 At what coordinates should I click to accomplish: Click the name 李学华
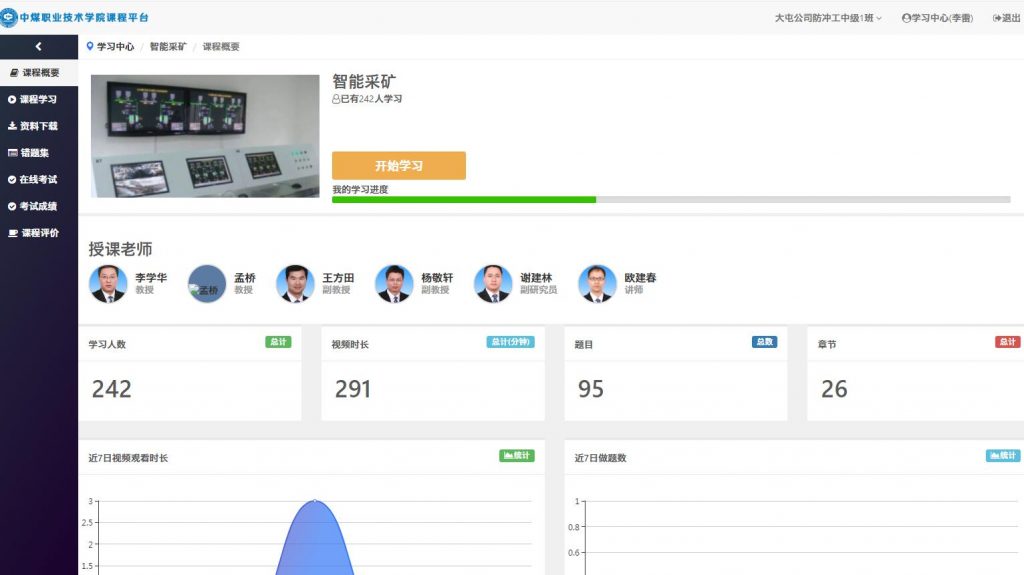(151, 278)
